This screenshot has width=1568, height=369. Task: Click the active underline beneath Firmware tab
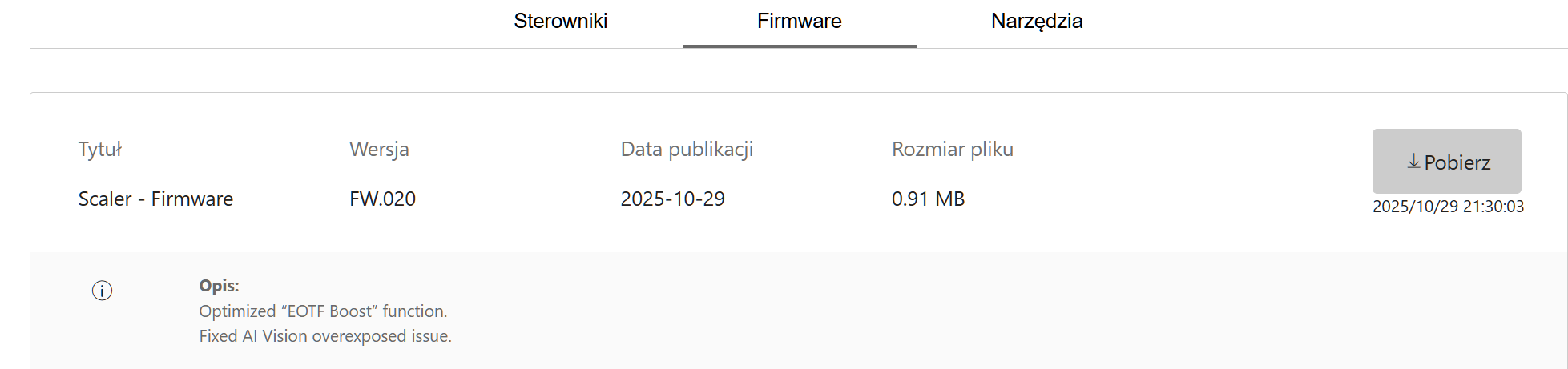(799, 46)
